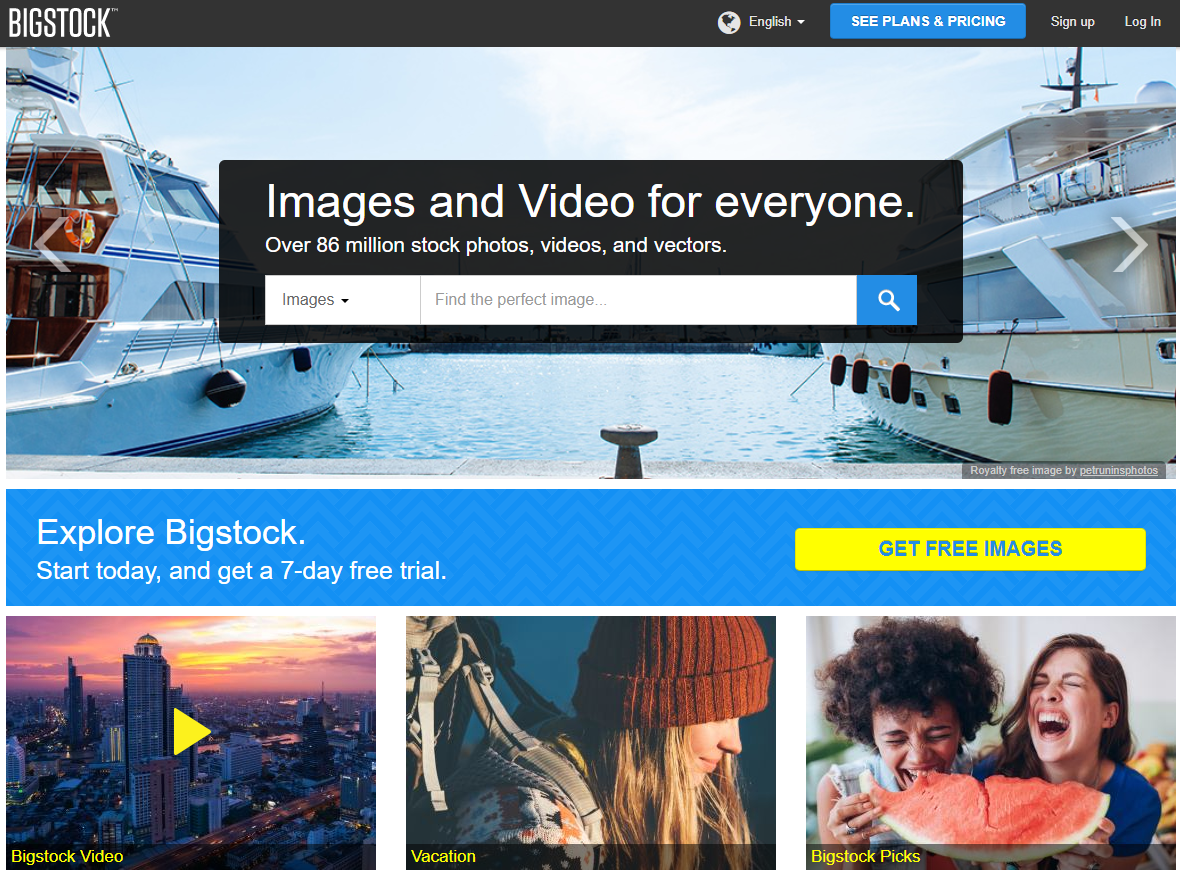The width and height of the screenshot is (1180, 876).
Task: Open the Log In link
Action: click(1142, 22)
